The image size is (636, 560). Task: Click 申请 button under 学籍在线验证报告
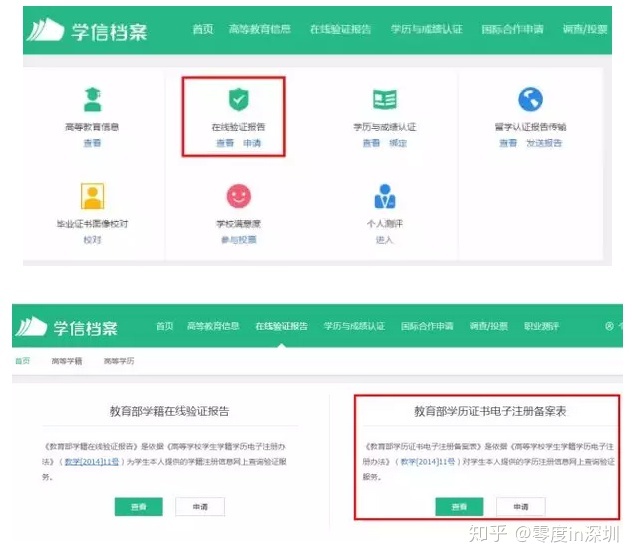(x=200, y=506)
